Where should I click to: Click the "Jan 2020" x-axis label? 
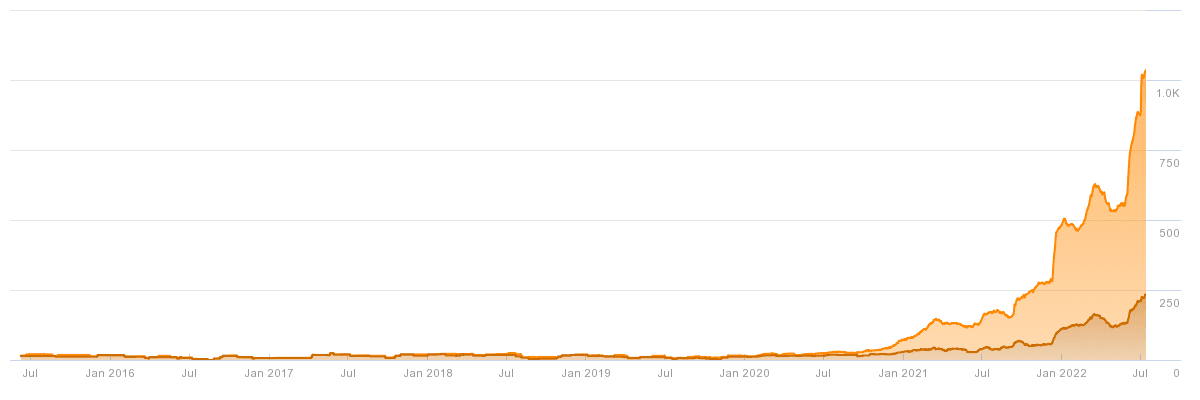744,373
